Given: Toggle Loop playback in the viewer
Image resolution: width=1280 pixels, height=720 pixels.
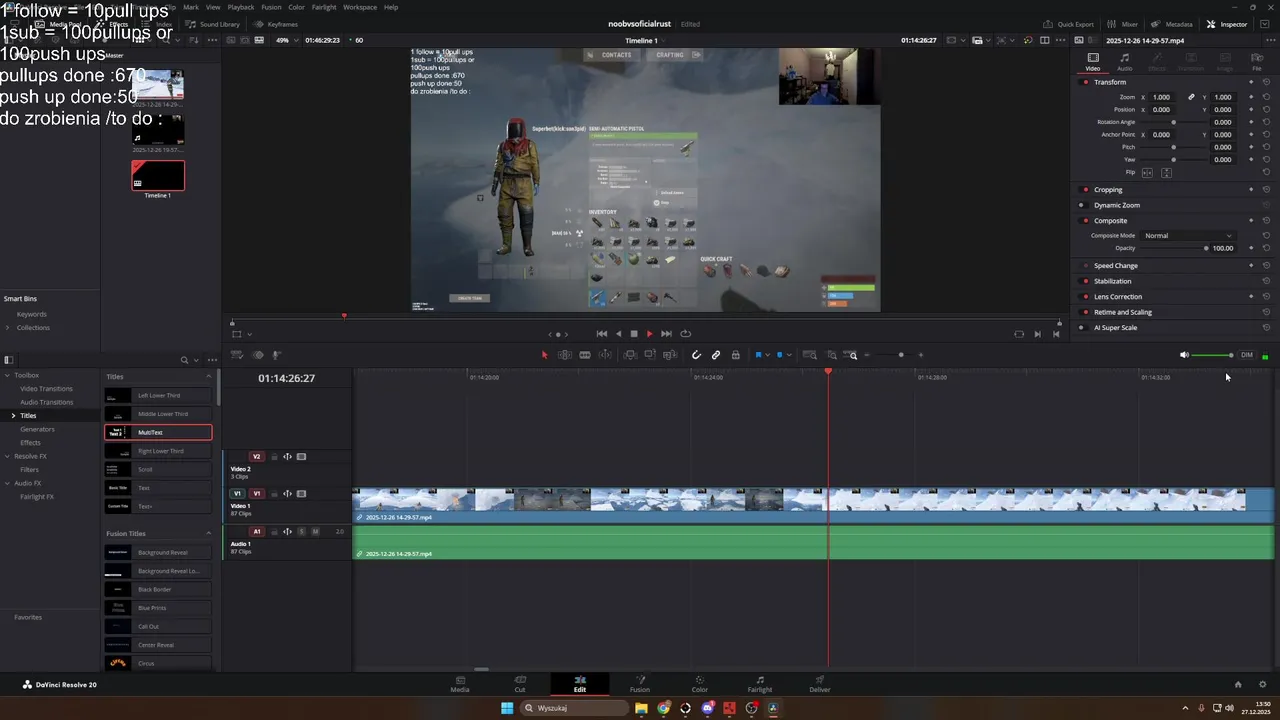Looking at the screenshot, I should 685,334.
